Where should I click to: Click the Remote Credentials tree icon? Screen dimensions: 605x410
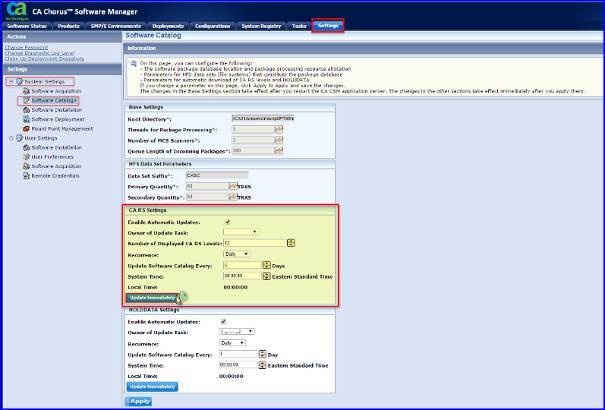click(x=26, y=175)
